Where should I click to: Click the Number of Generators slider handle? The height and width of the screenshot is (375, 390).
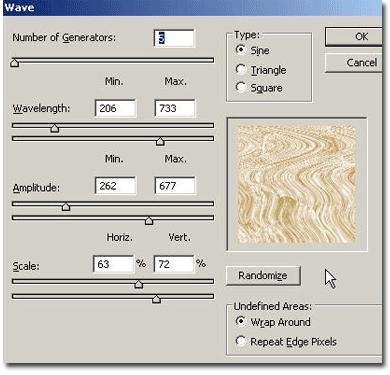(15, 62)
